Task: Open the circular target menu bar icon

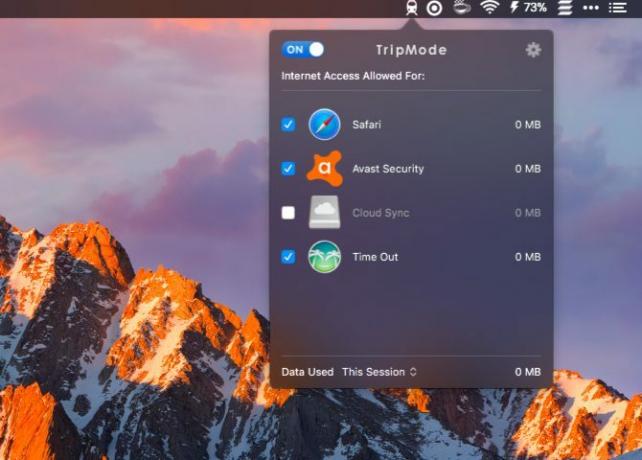Action: click(x=434, y=8)
